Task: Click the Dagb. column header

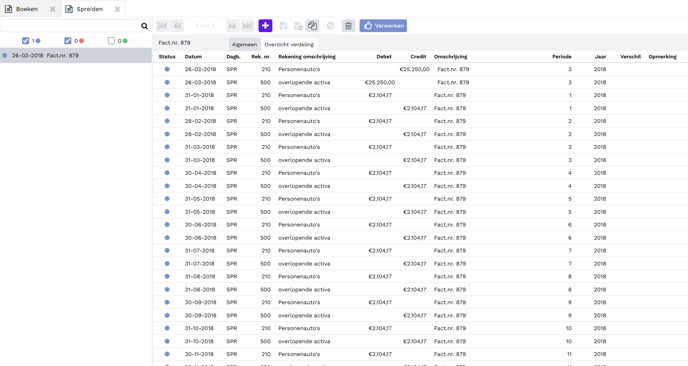Action: pyautogui.click(x=233, y=57)
